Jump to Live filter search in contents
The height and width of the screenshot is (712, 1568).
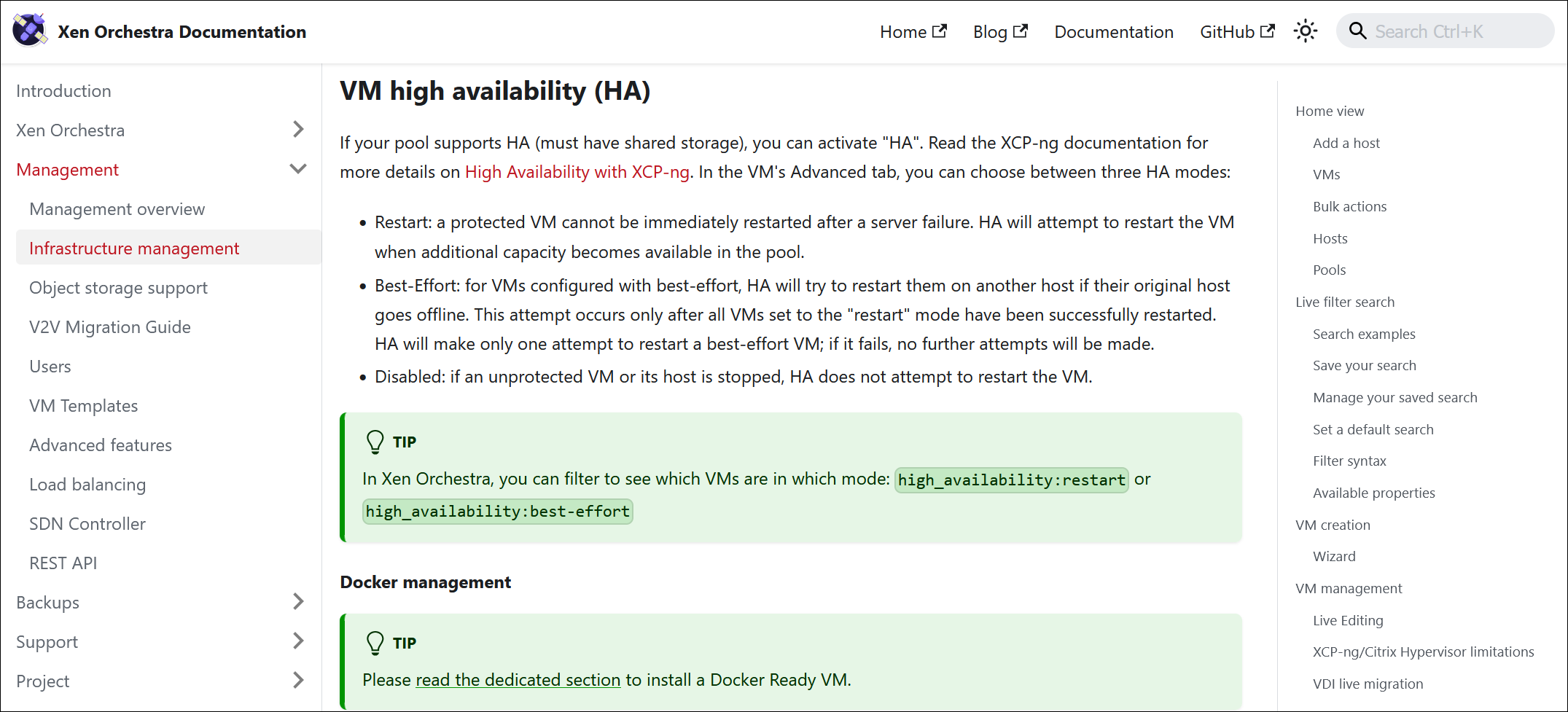point(1344,302)
